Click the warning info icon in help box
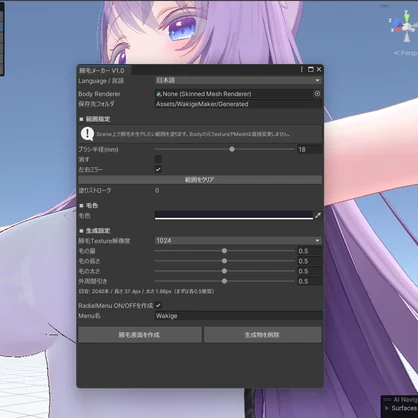 pyautogui.click(x=87, y=134)
